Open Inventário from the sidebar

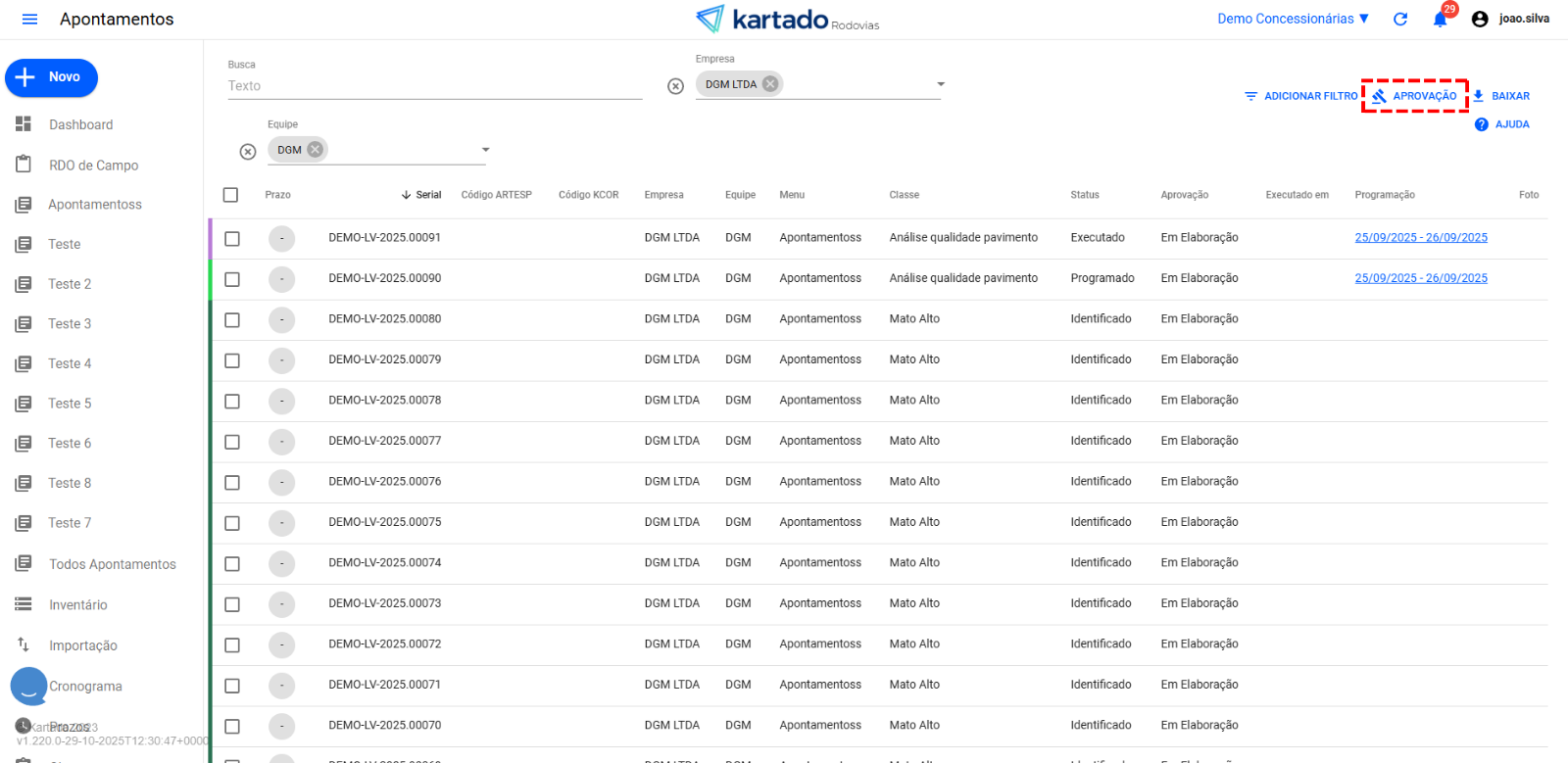point(78,605)
